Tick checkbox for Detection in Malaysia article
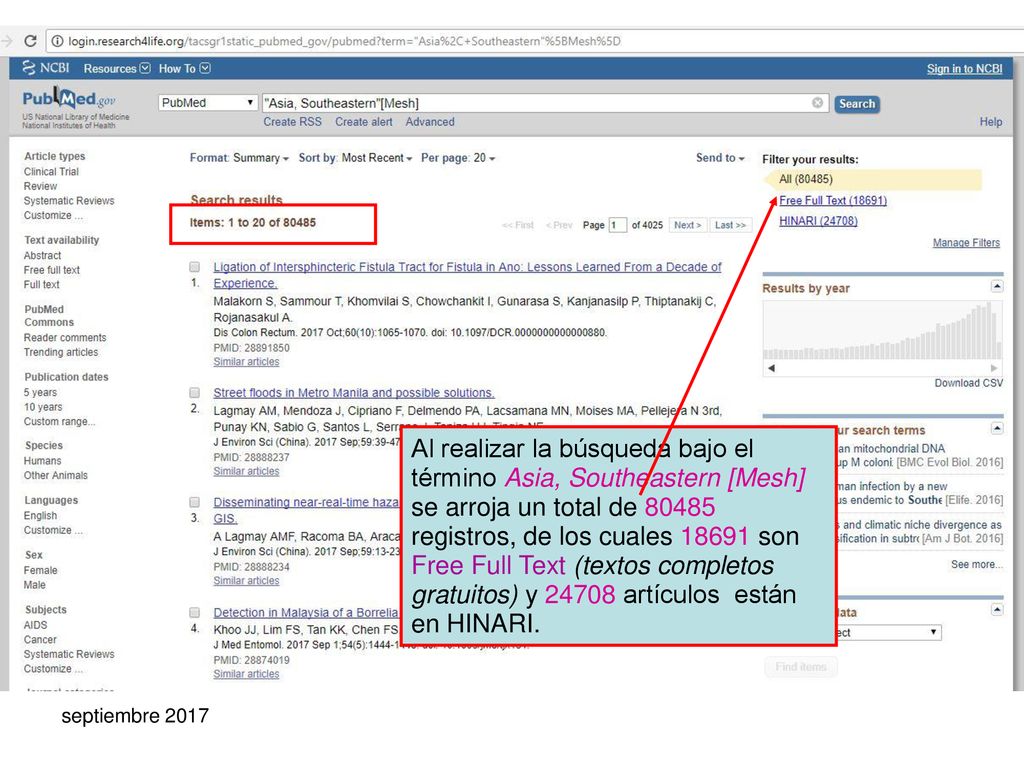1024x768 pixels. 195,613
